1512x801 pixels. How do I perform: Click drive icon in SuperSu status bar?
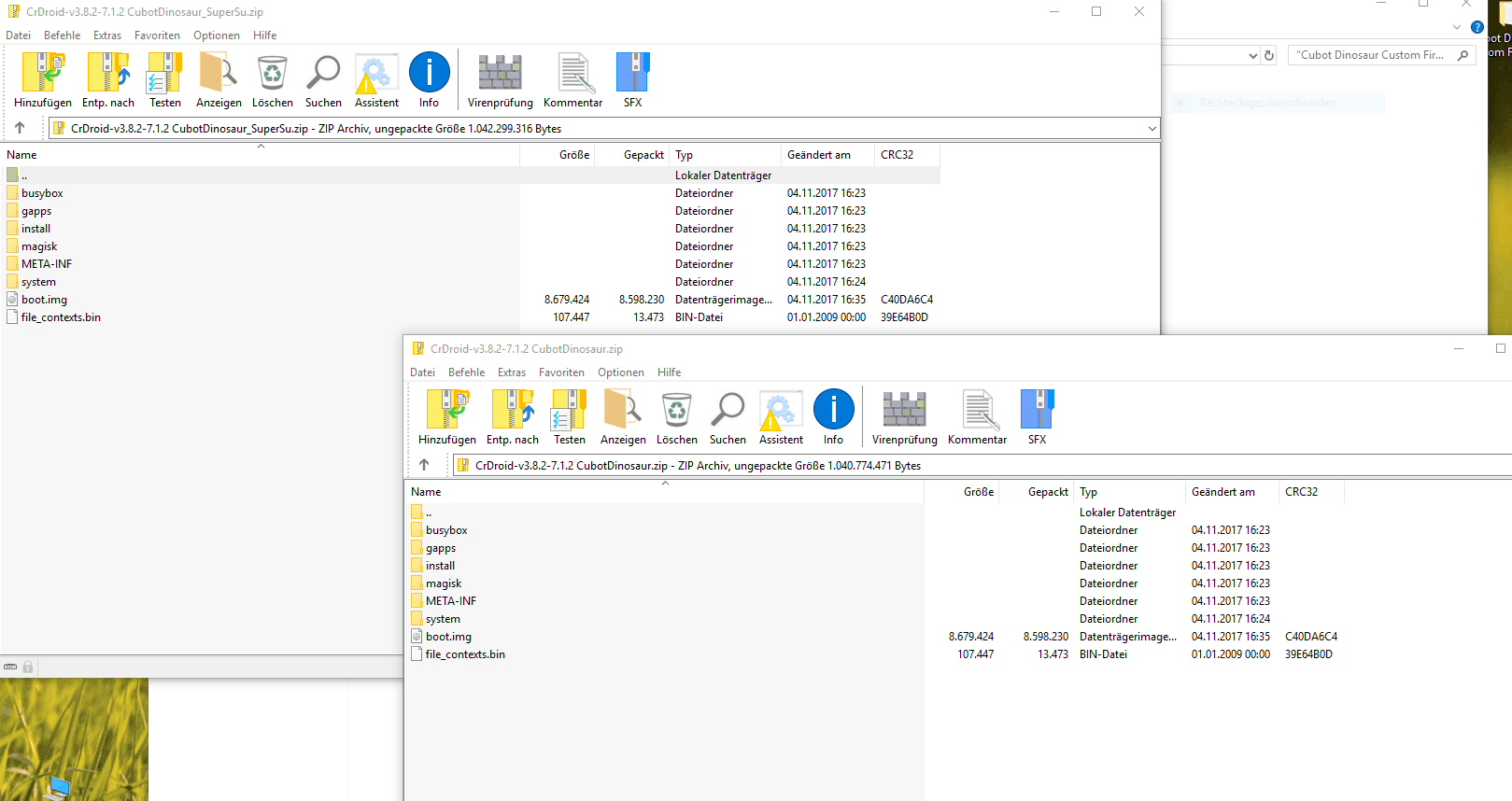(x=10, y=667)
